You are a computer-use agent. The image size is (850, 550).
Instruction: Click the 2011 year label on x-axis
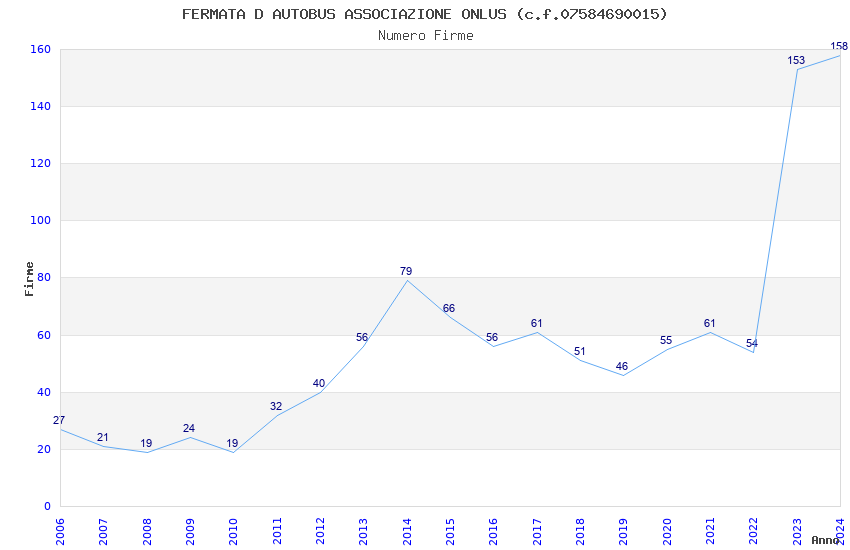(276, 531)
